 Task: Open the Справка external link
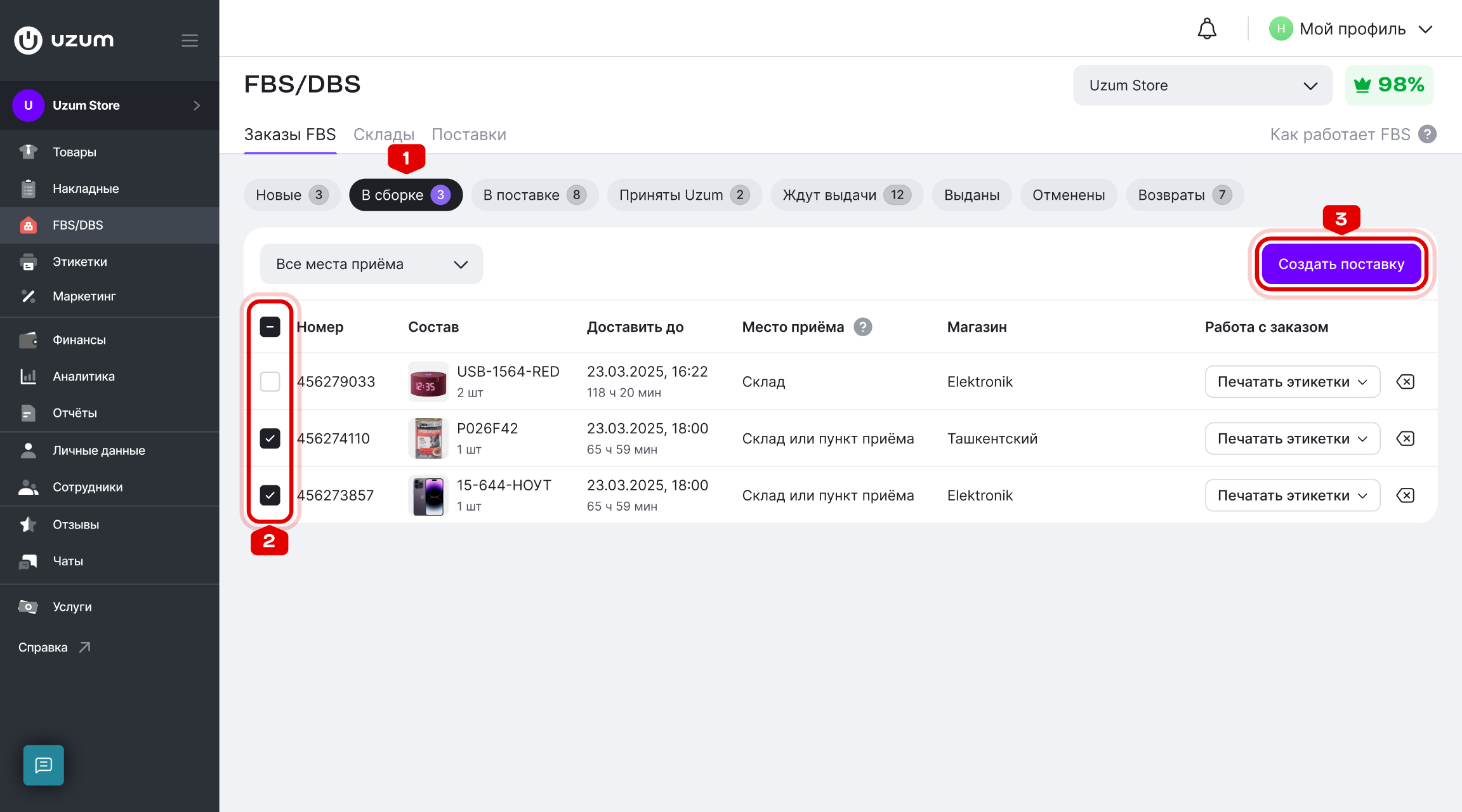pos(55,647)
